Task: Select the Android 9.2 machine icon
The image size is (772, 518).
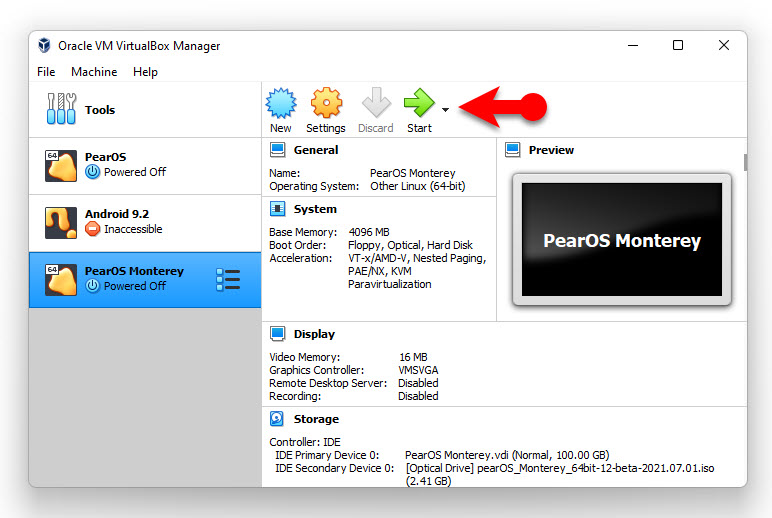Action: tap(61, 223)
